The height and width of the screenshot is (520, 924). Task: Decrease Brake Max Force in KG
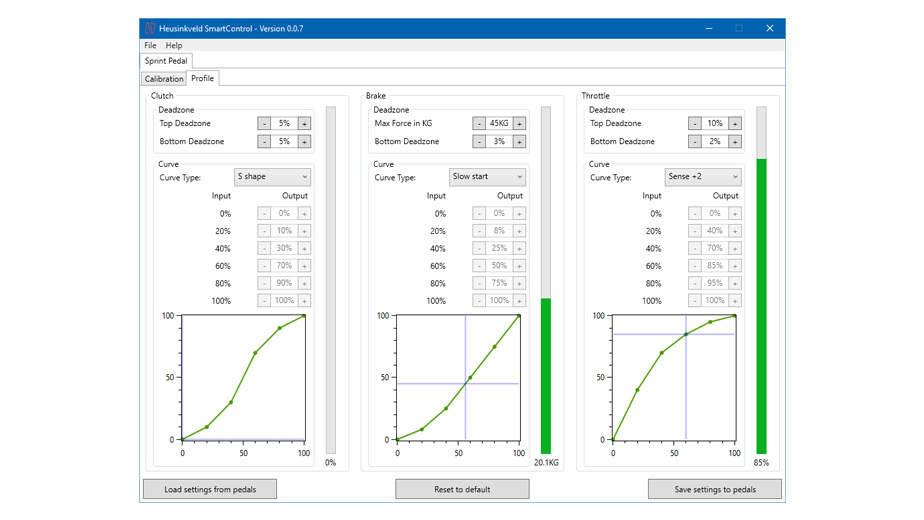(x=479, y=124)
